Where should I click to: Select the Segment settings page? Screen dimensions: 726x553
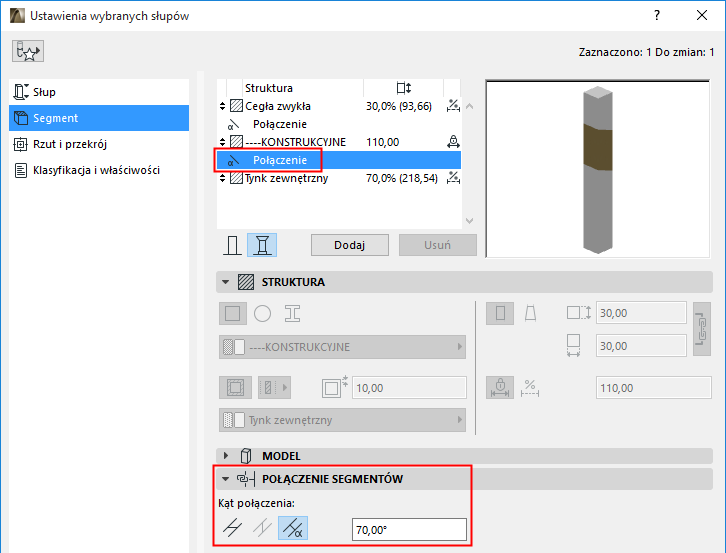[99, 118]
